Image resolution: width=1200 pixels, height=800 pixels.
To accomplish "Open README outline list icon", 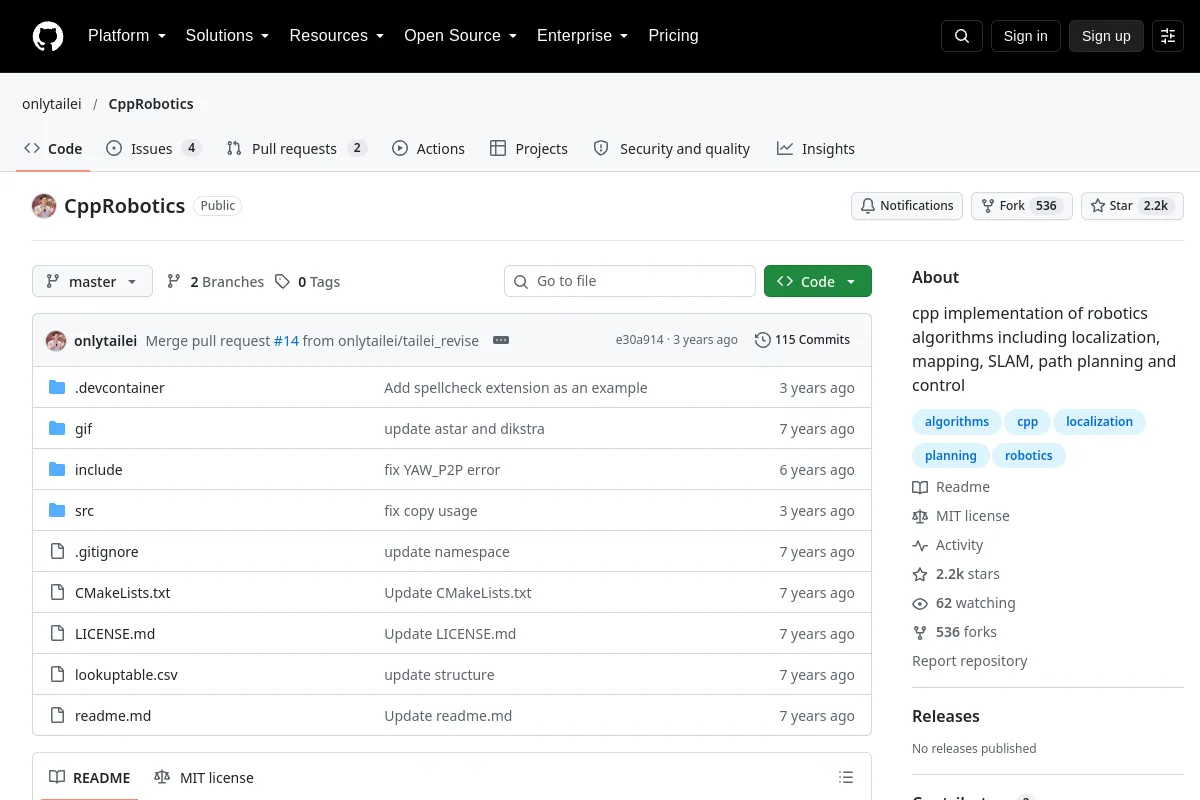I will tap(846, 777).
